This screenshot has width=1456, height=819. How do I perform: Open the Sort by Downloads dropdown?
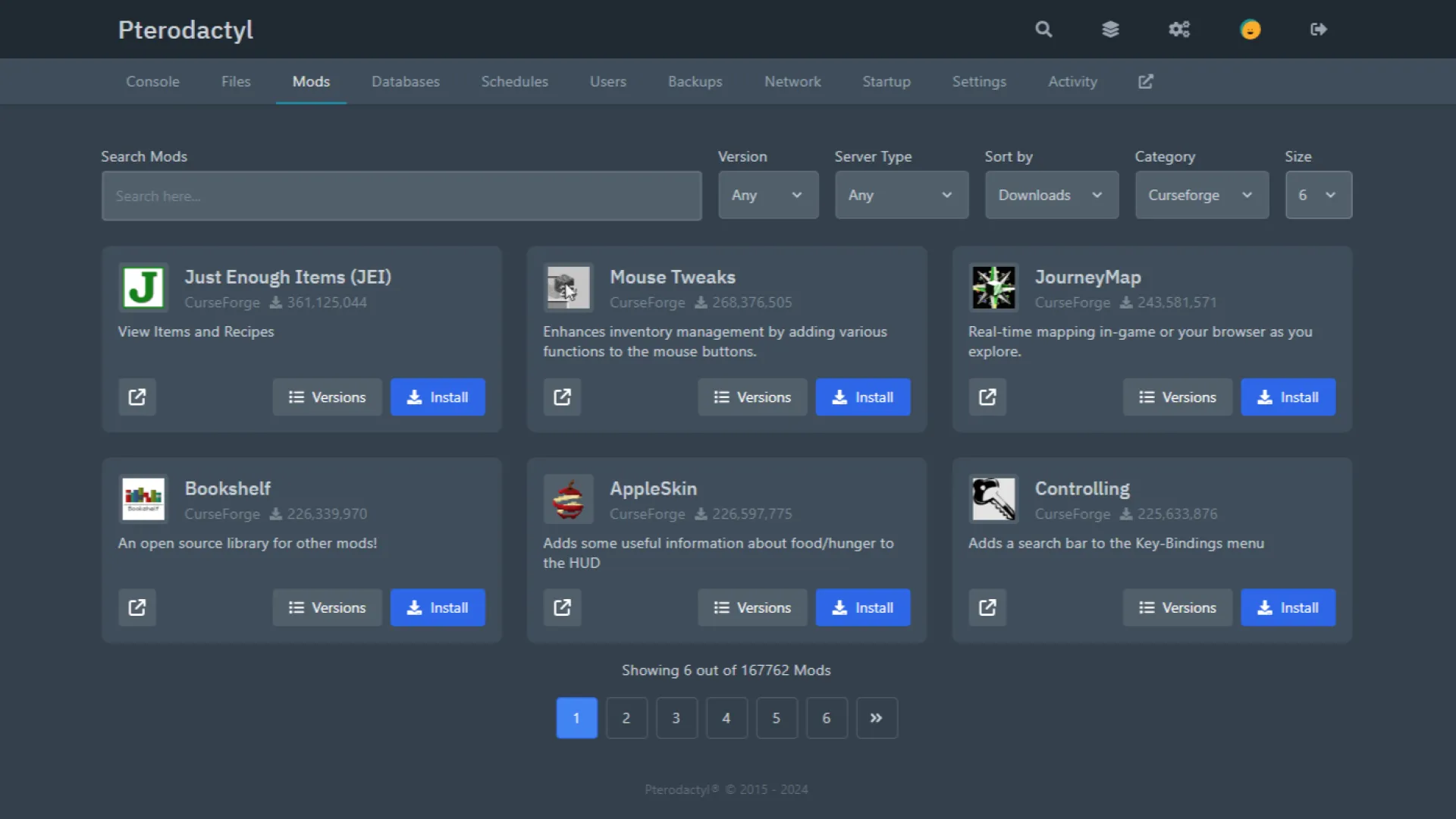1051,195
